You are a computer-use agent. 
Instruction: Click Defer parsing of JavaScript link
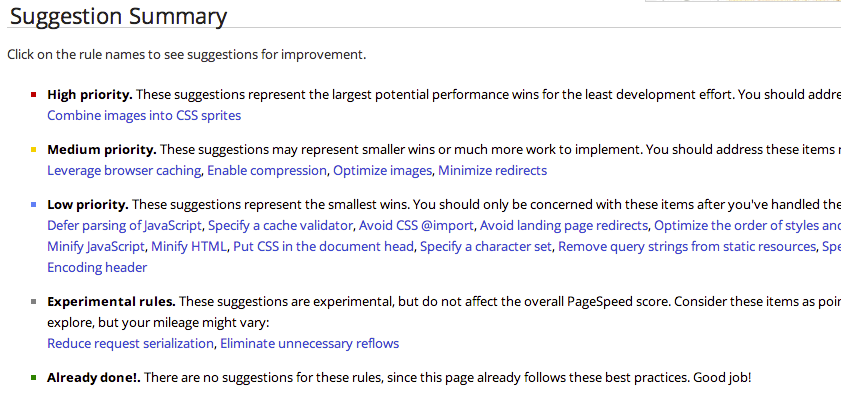click(x=124, y=225)
